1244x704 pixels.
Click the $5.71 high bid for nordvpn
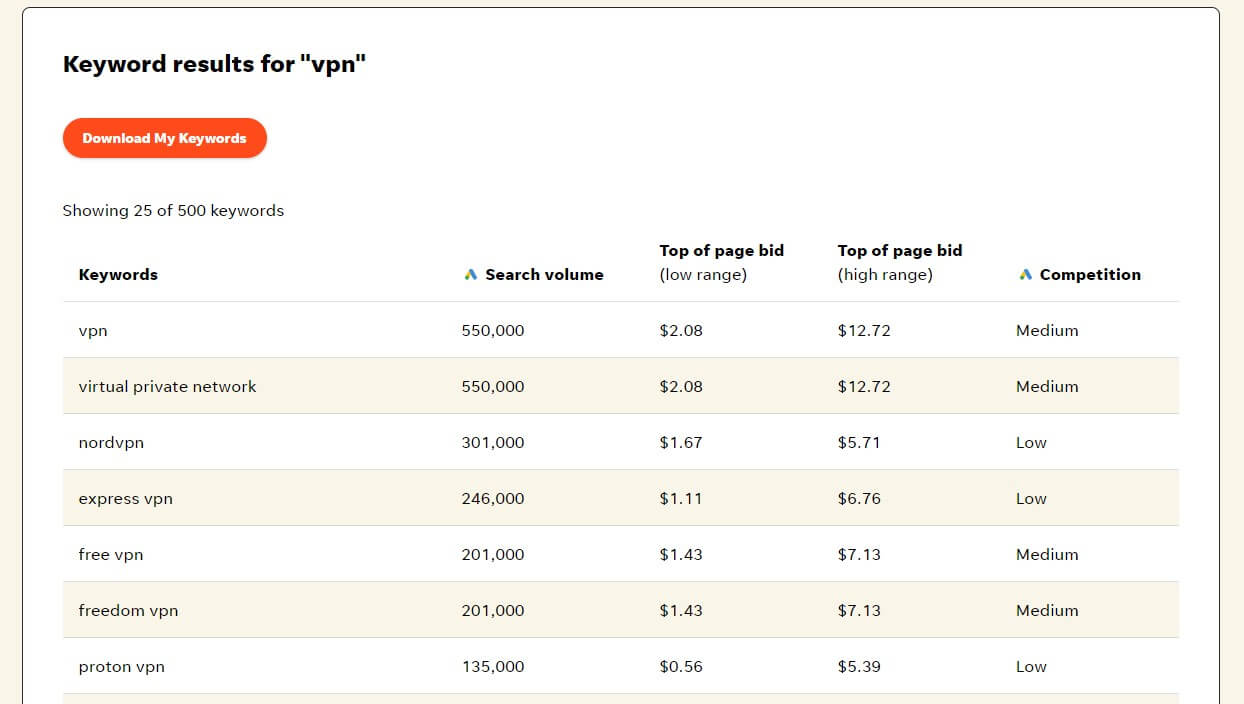pyautogui.click(x=859, y=443)
